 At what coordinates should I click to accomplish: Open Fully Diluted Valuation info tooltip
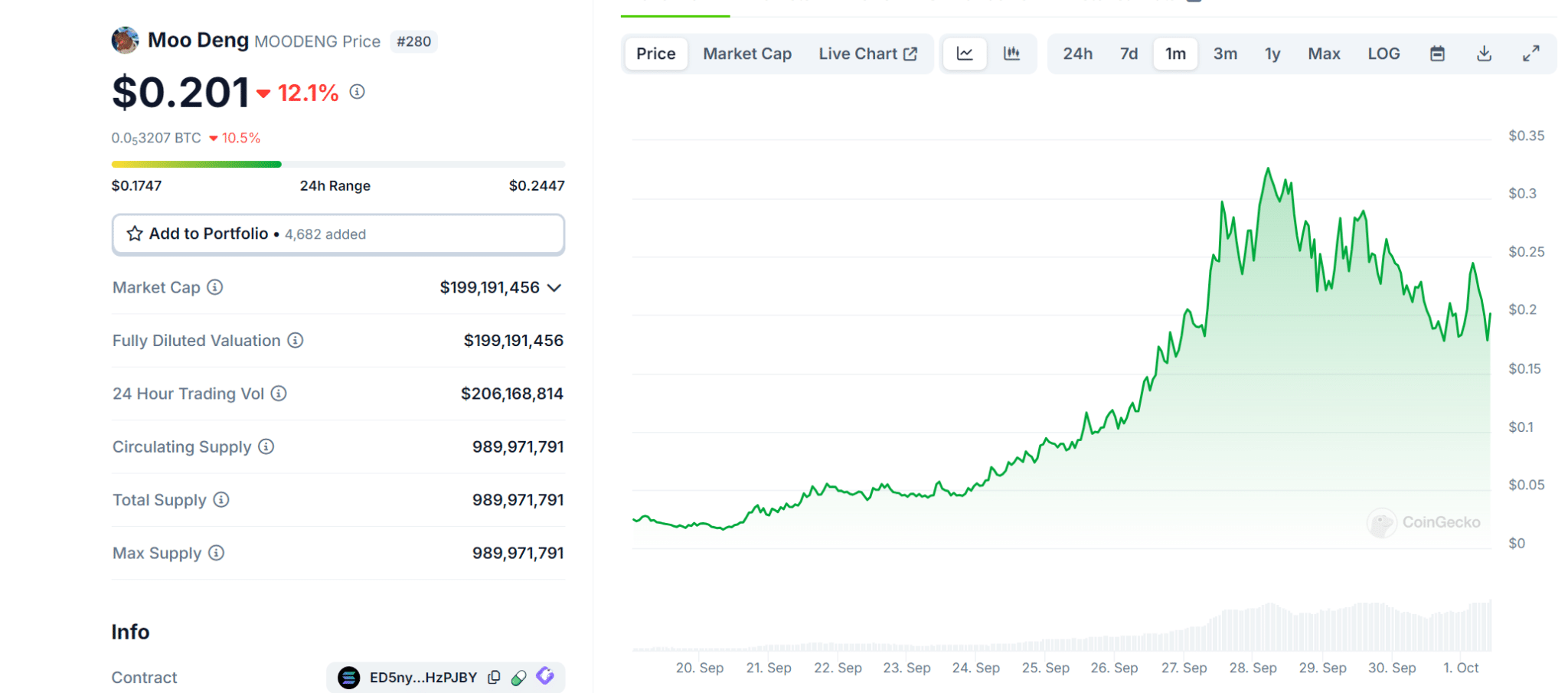point(296,340)
